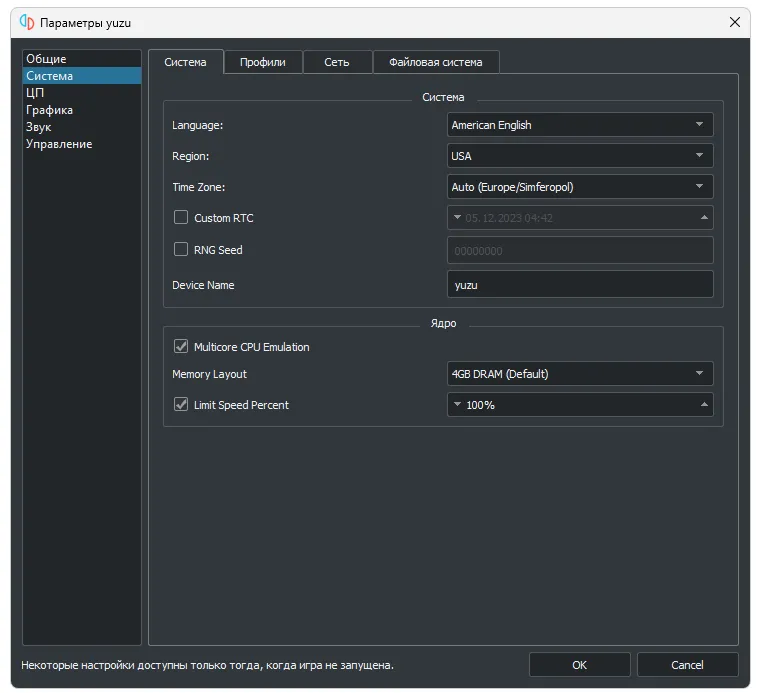Screen dimensions: 758x693
Task: Switch to the Система tab
Action: [186, 62]
